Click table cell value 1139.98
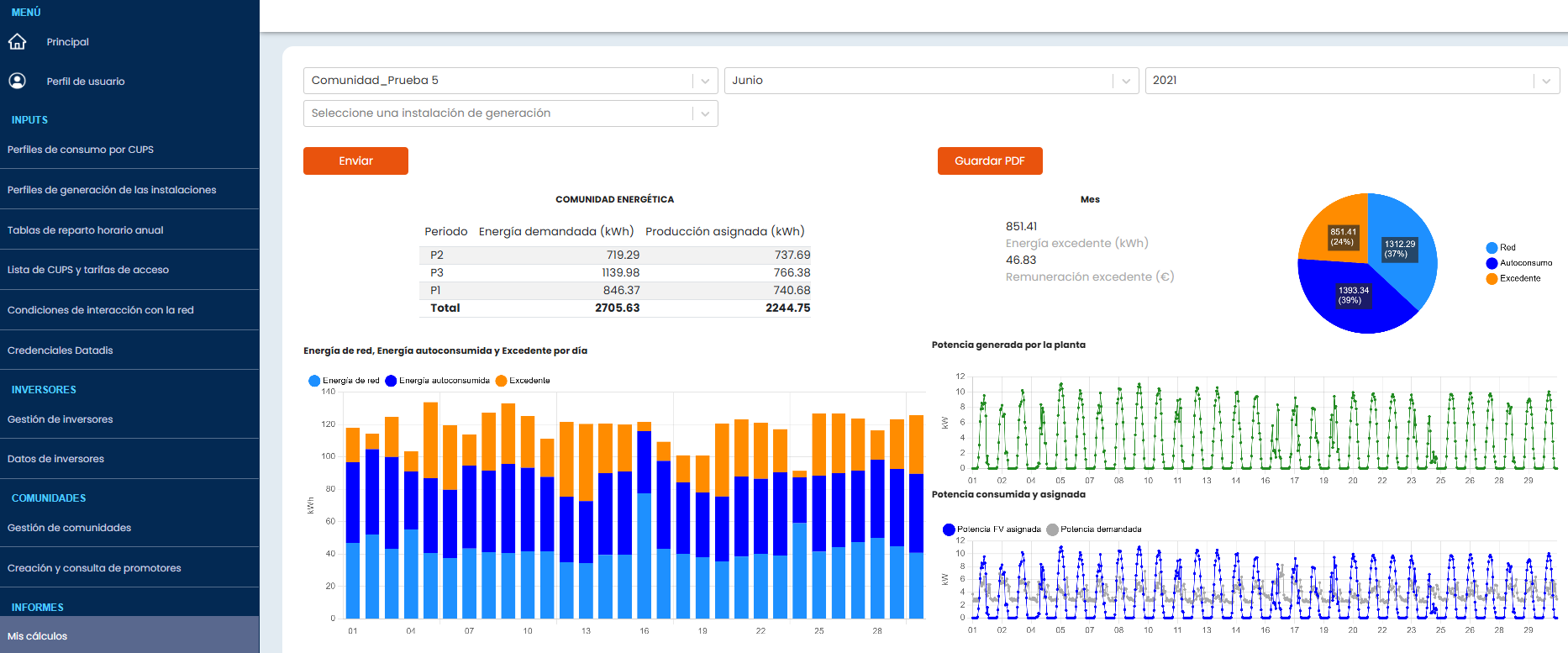Image resolution: width=1568 pixels, height=653 pixels. click(620, 272)
